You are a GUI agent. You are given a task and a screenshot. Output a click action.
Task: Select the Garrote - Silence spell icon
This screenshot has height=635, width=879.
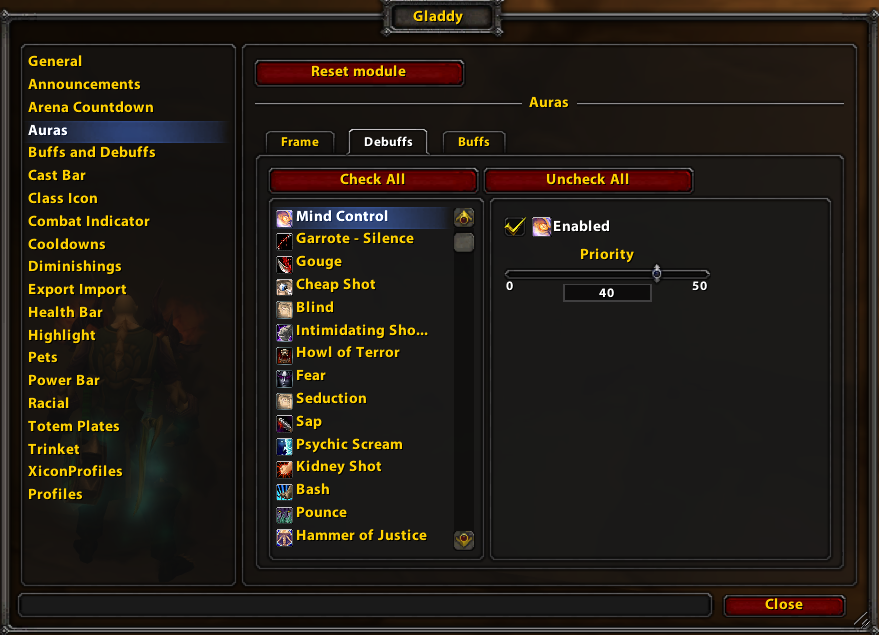pos(284,241)
